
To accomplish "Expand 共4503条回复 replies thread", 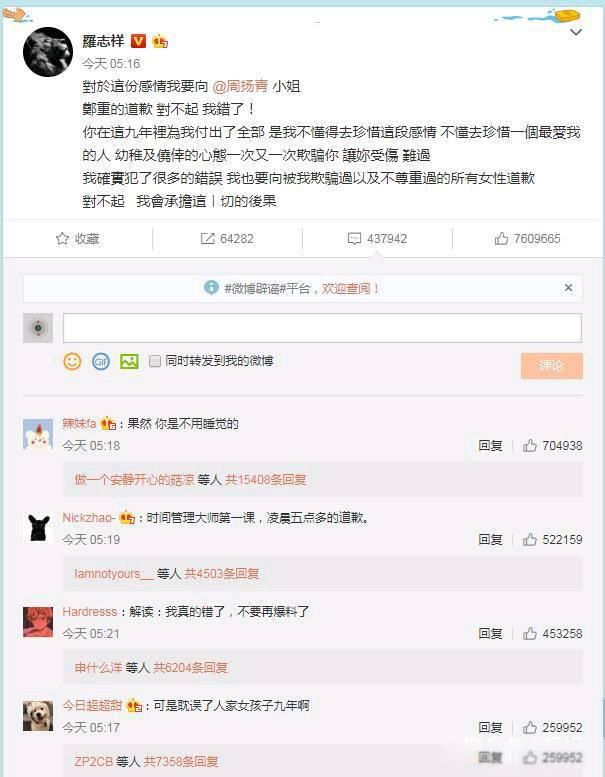I will click(x=221, y=574).
